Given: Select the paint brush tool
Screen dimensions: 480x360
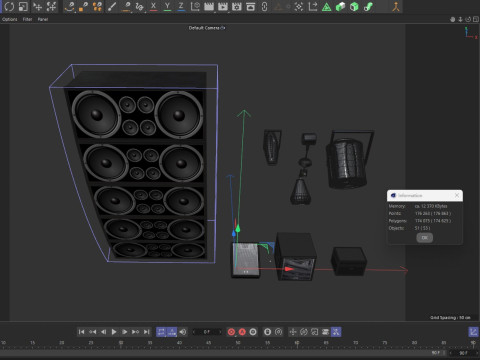Looking at the screenshot, I should coord(112,7).
